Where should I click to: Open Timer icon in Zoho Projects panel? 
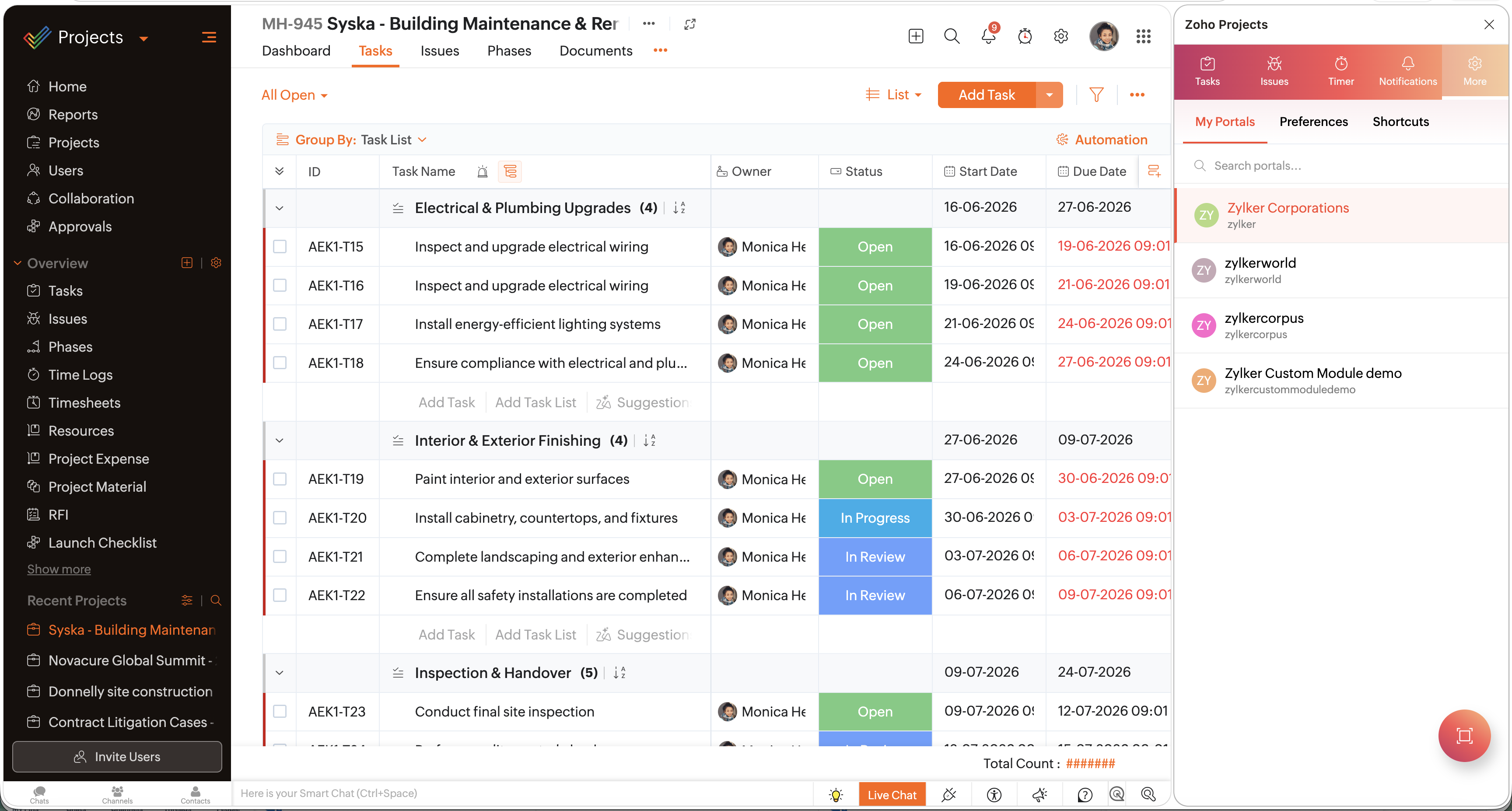(1341, 72)
